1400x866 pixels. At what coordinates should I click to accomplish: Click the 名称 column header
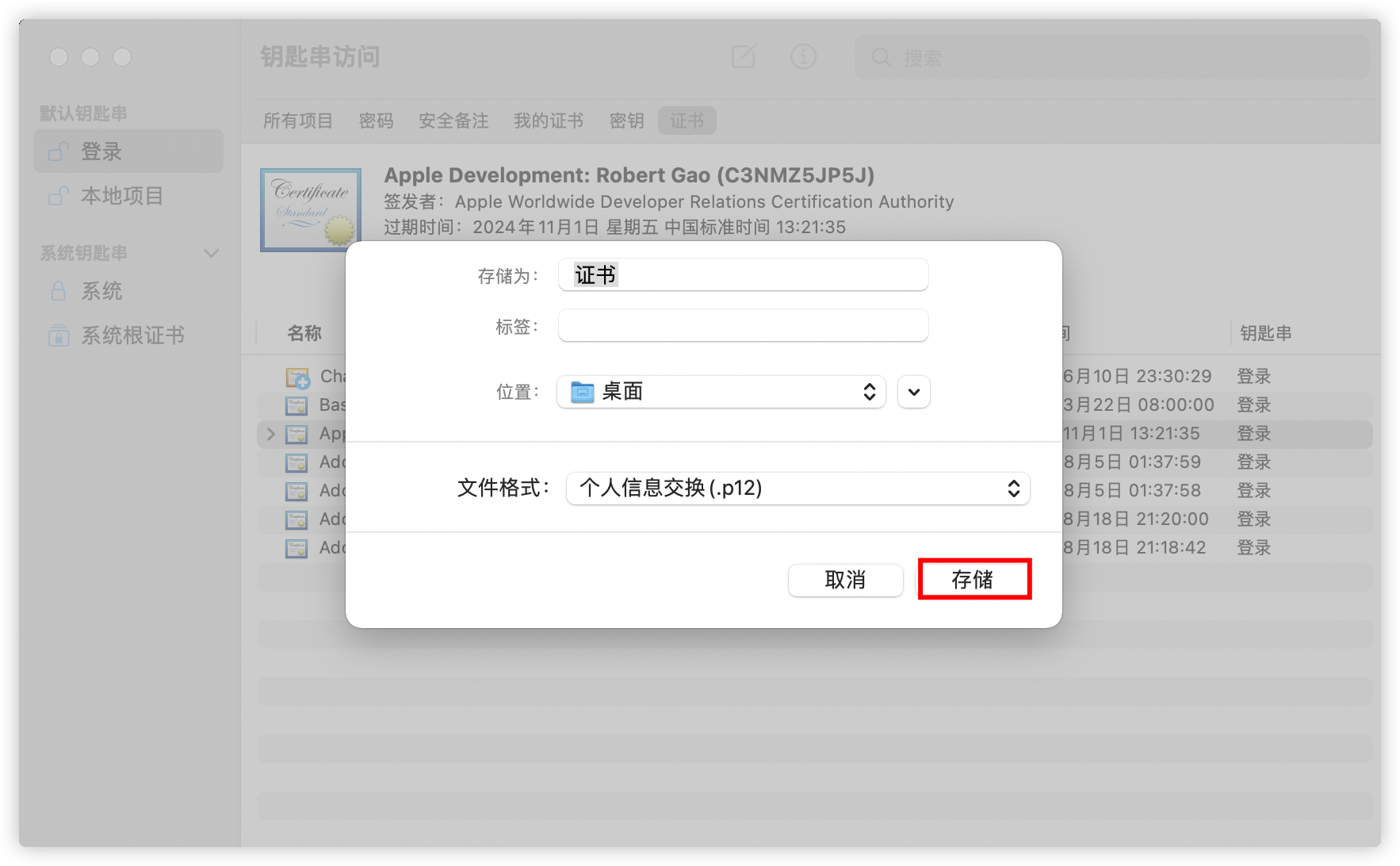point(304,333)
